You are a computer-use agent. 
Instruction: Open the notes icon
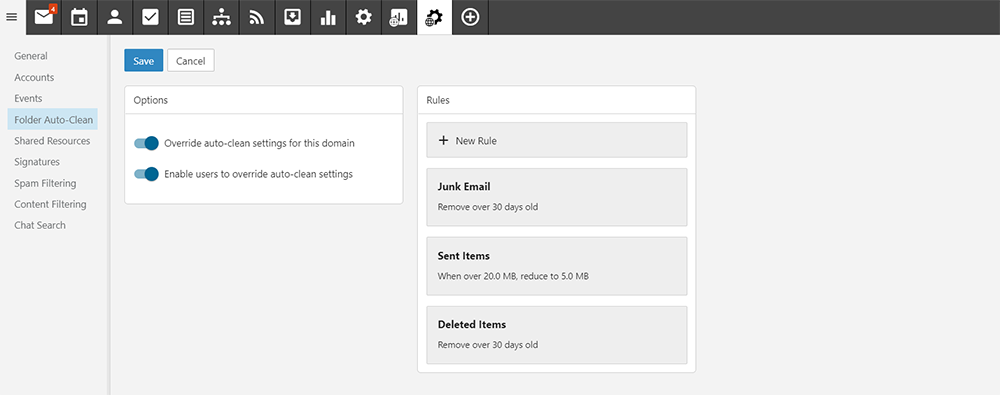coord(186,17)
